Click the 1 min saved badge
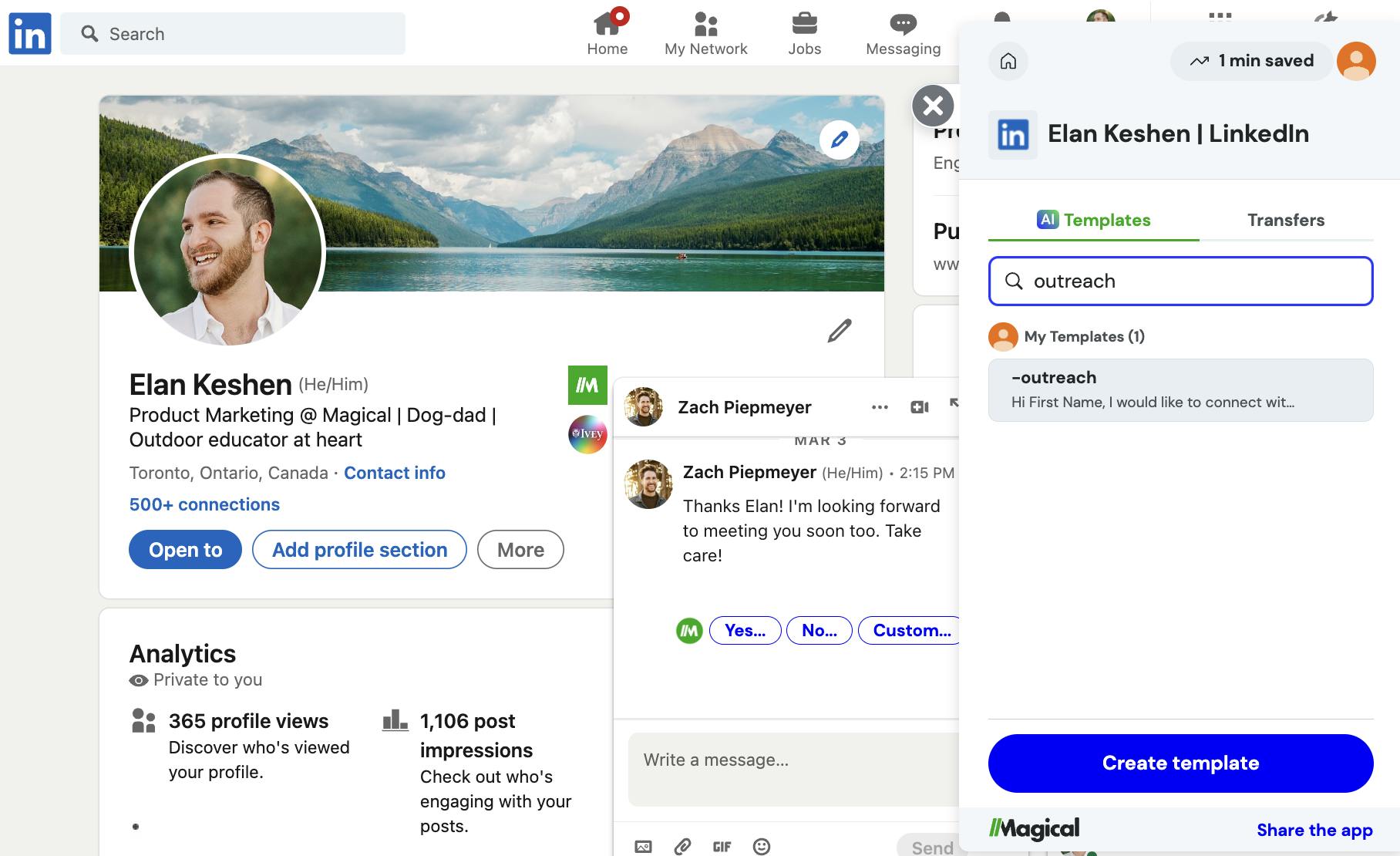Image resolution: width=1400 pixels, height=856 pixels. pyautogui.click(x=1251, y=61)
